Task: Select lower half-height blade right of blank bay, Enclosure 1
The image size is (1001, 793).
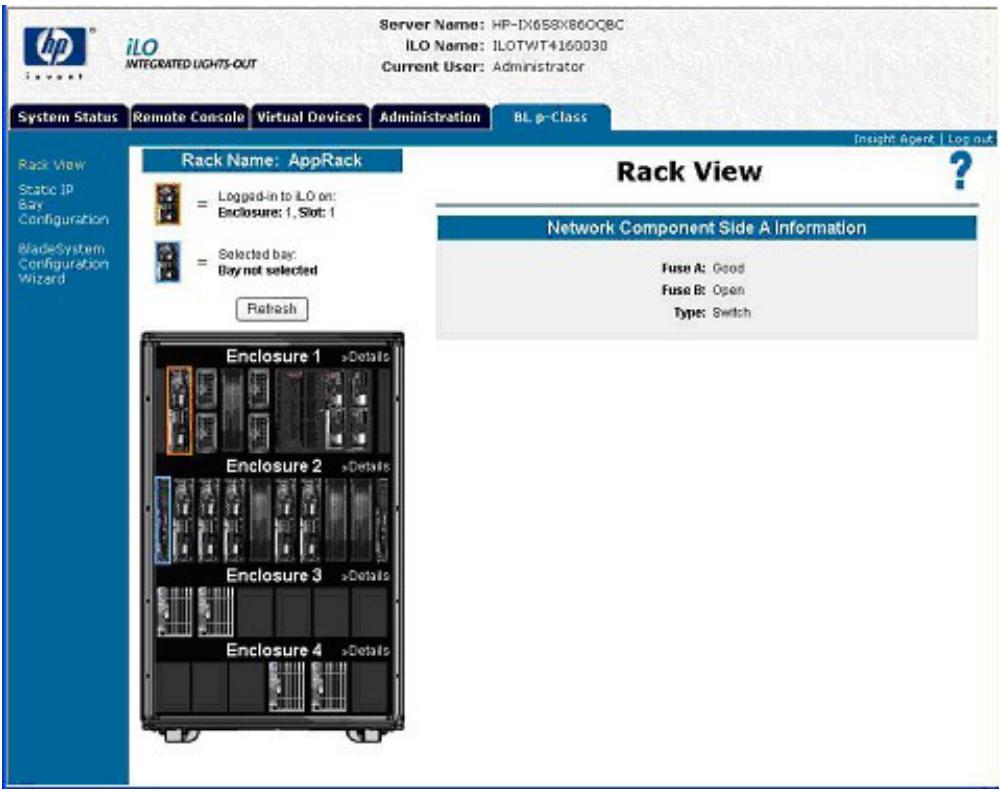Action: pyautogui.click(x=259, y=432)
